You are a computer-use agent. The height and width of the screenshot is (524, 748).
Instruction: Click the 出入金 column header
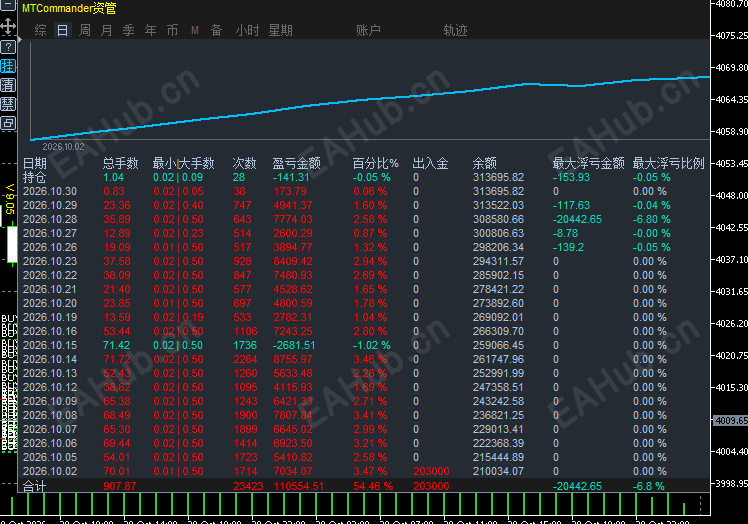pyautogui.click(x=430, y=164)
